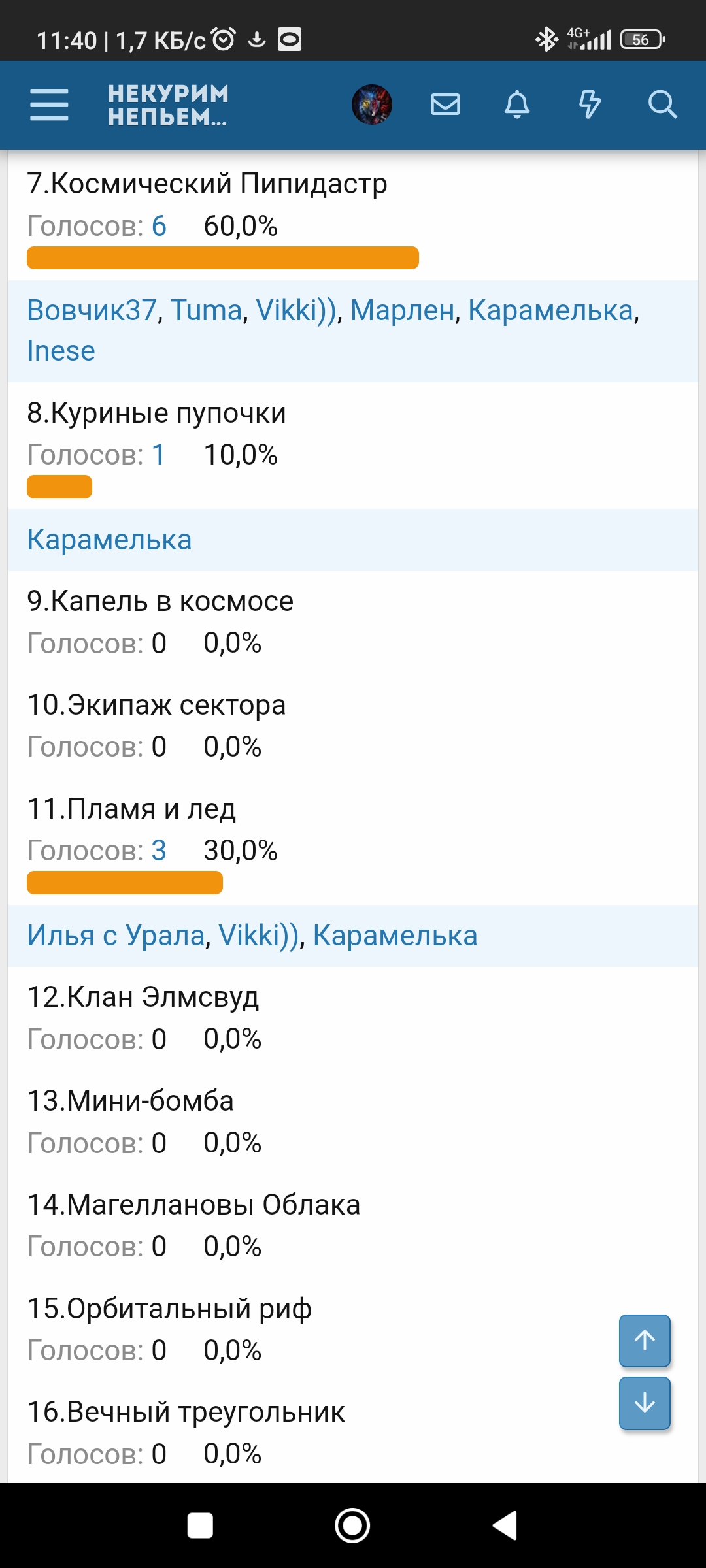Open the forum search icon

pos(663,105)
